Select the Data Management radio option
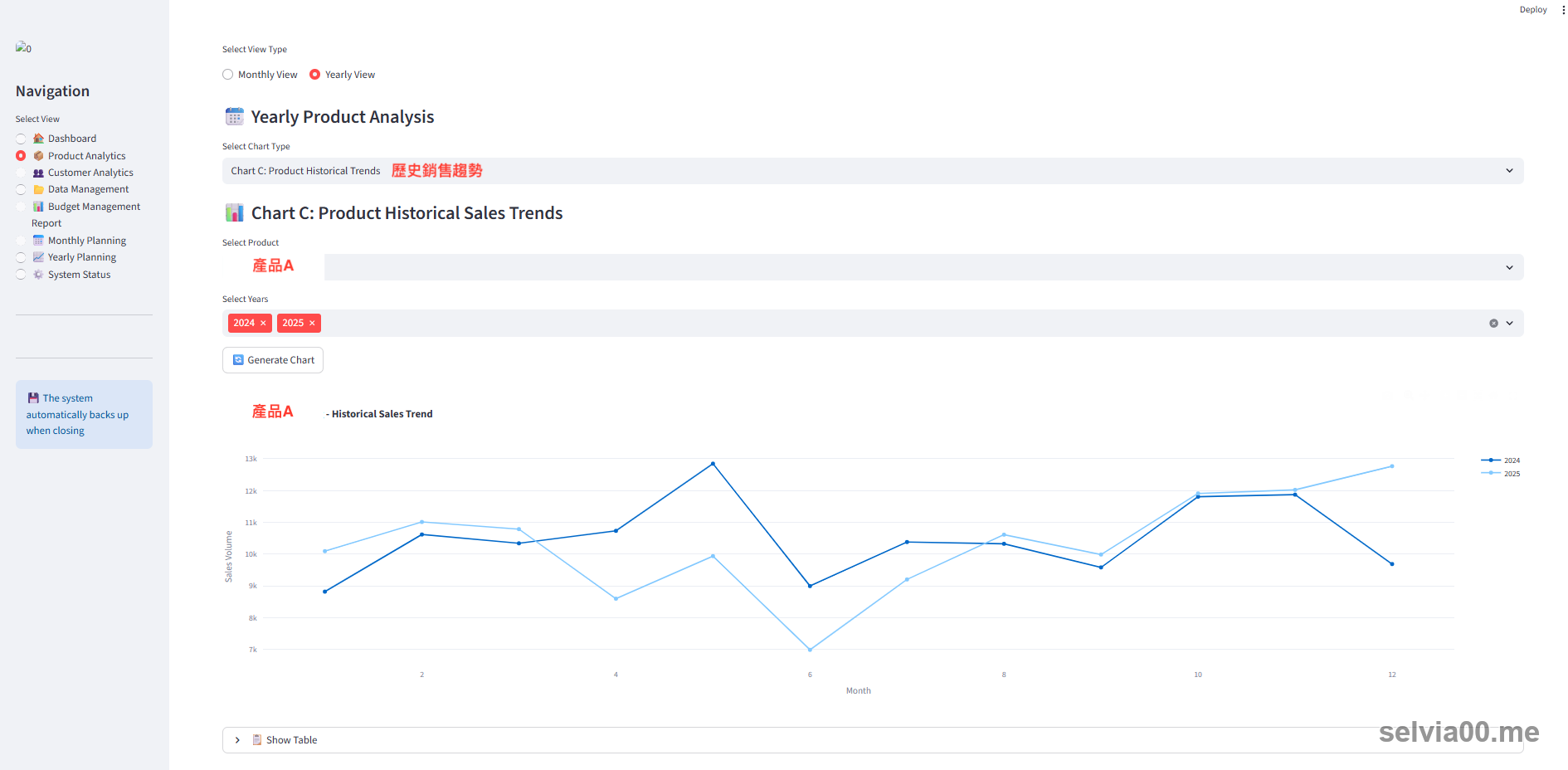 point(21,189)
